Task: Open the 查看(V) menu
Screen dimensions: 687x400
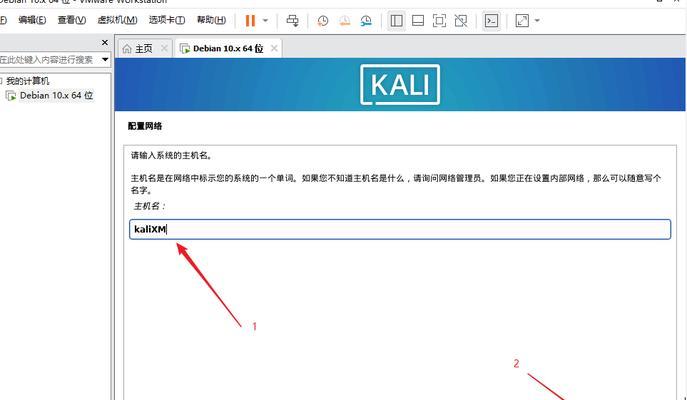Action: pyautogui.click(x=72, y=20)
